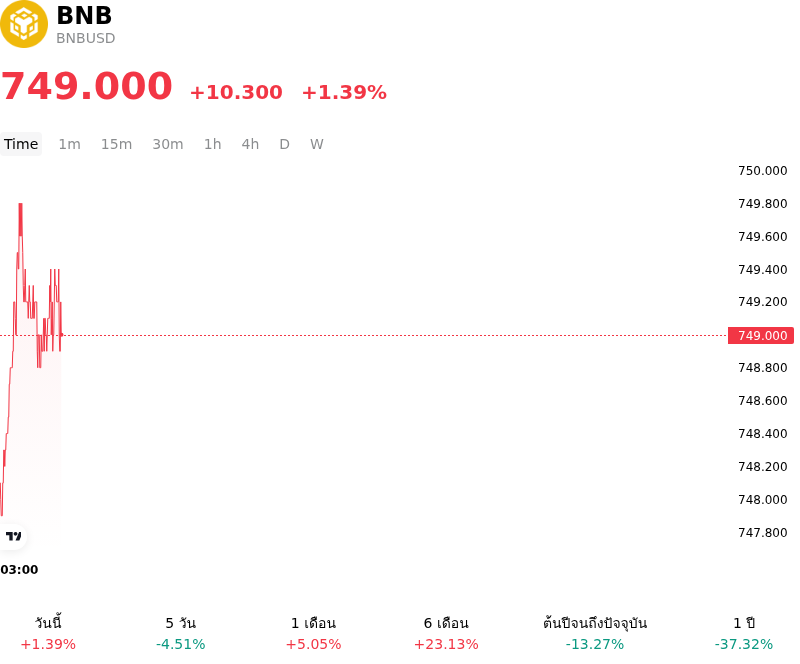This screenshot has height=664, width=800.
Task: Choose the 30m chart interval
Action: [168, 144]
